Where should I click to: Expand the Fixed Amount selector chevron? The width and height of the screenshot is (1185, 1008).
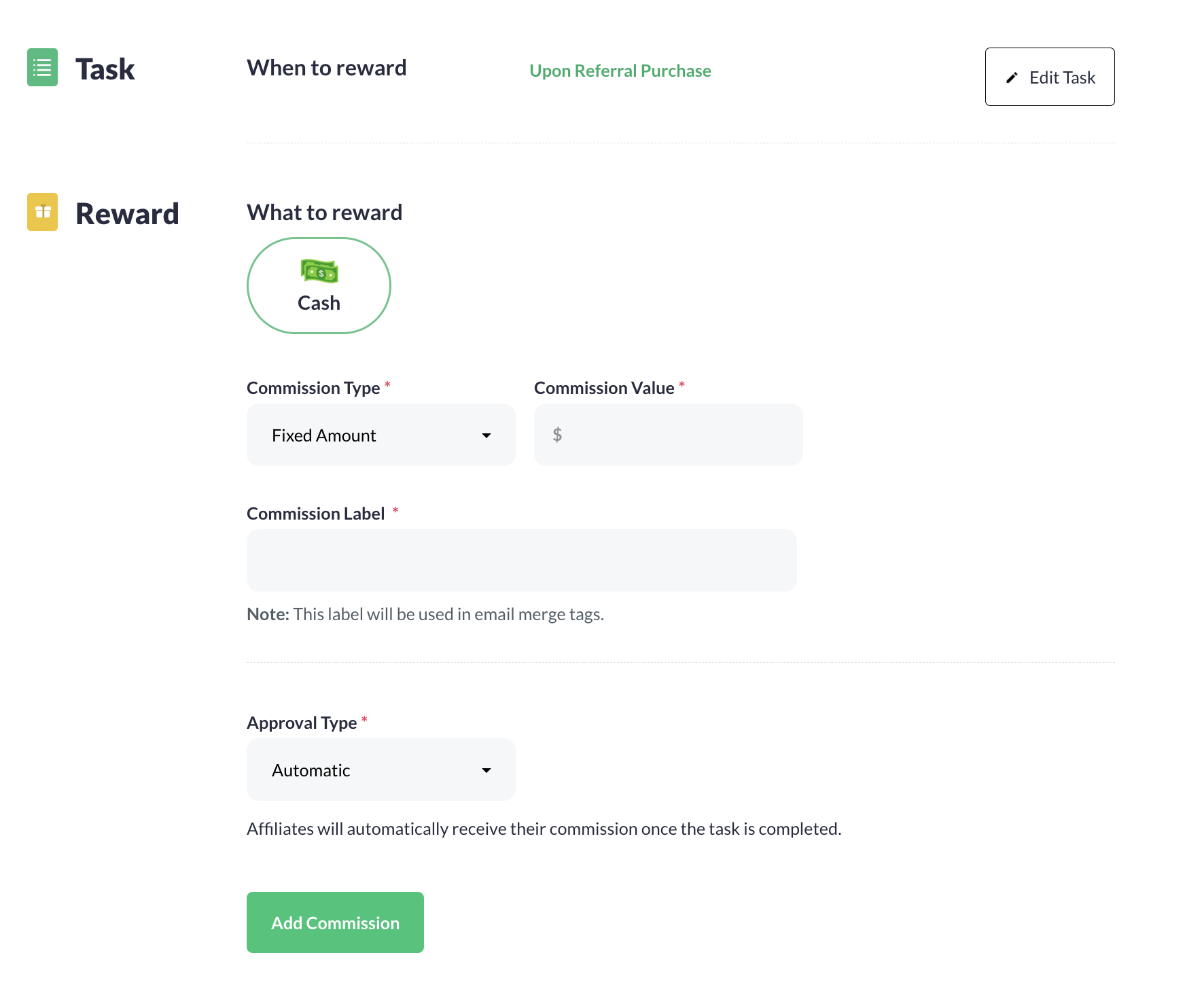click(x=487, y=435)
